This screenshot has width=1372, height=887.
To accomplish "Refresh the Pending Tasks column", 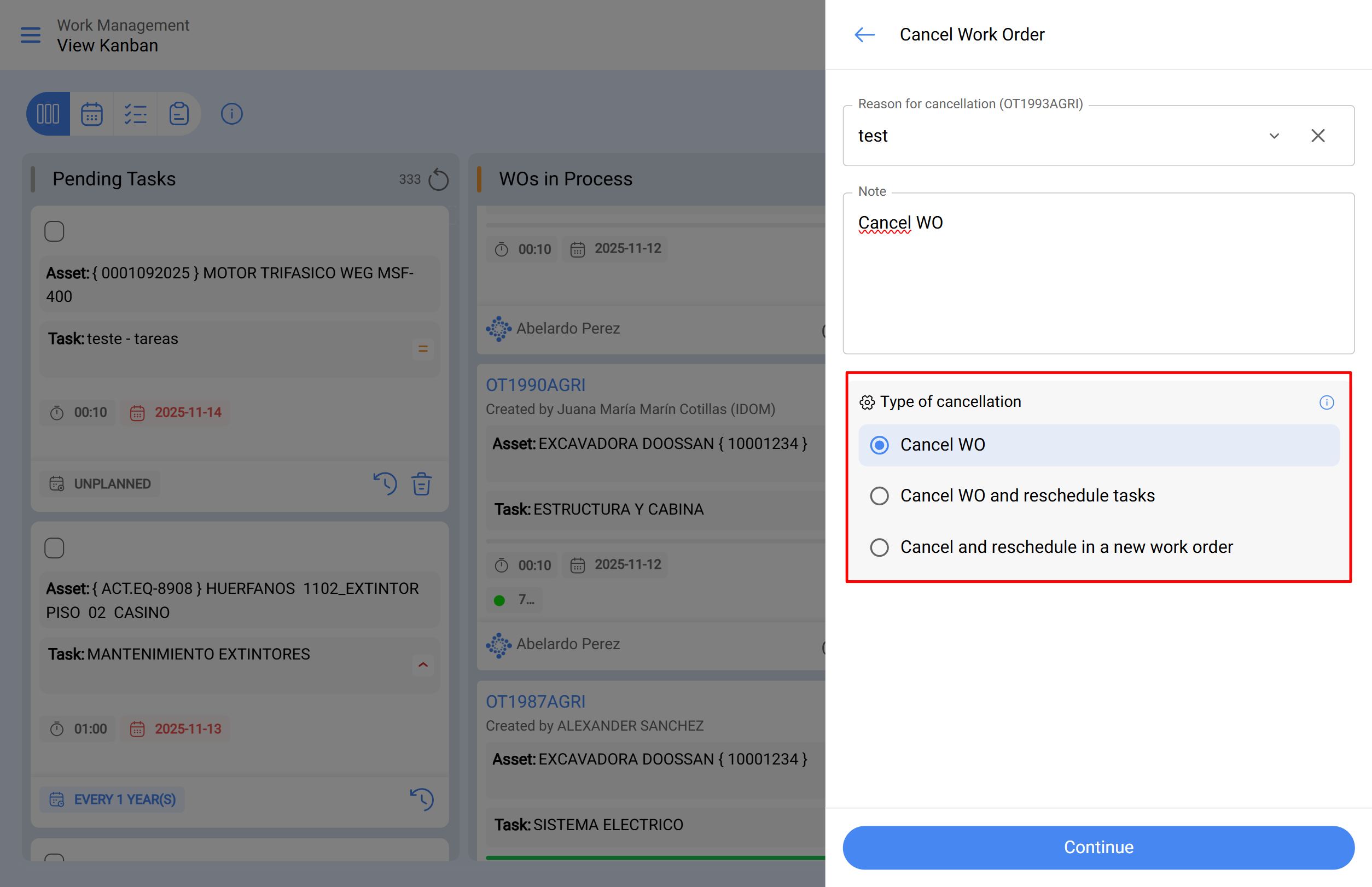I will tap(439, 180).
